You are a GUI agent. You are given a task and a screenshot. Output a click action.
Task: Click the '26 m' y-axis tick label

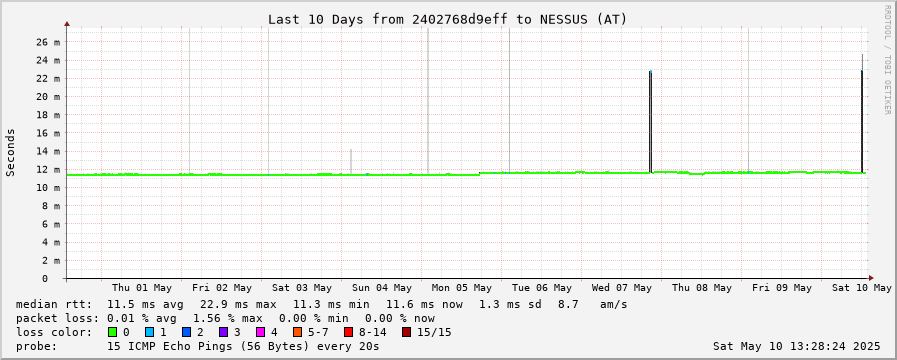click(x=49, y=42)
